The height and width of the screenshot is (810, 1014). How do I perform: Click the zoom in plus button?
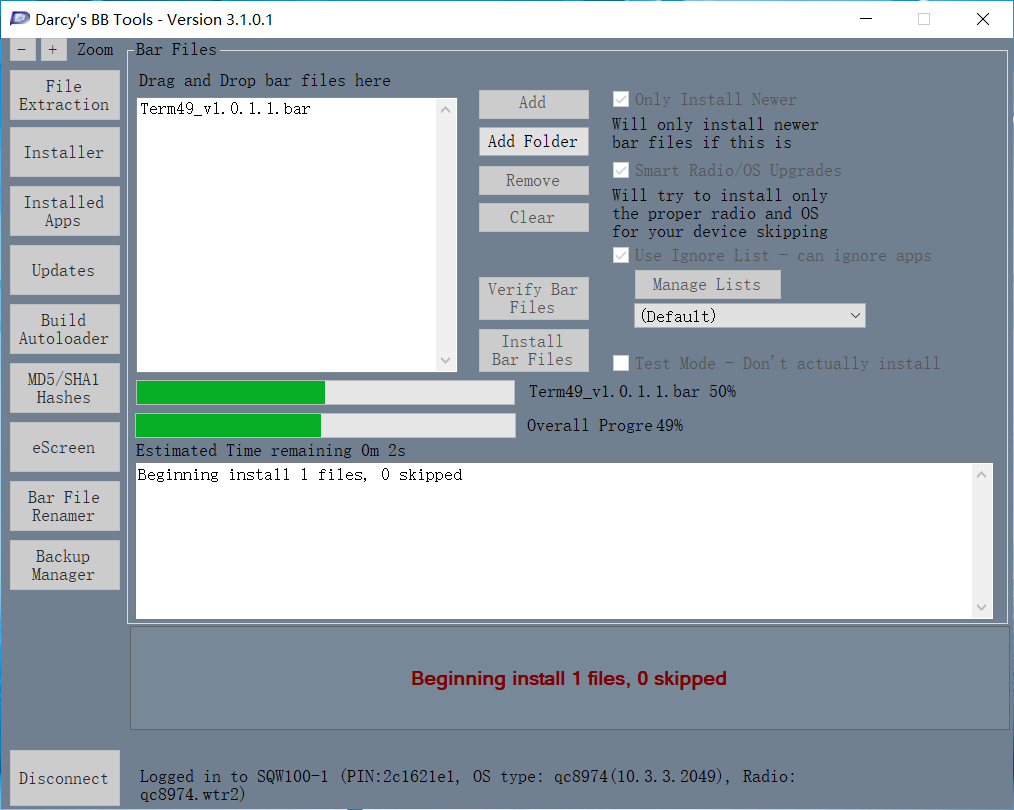pos(53,50)
